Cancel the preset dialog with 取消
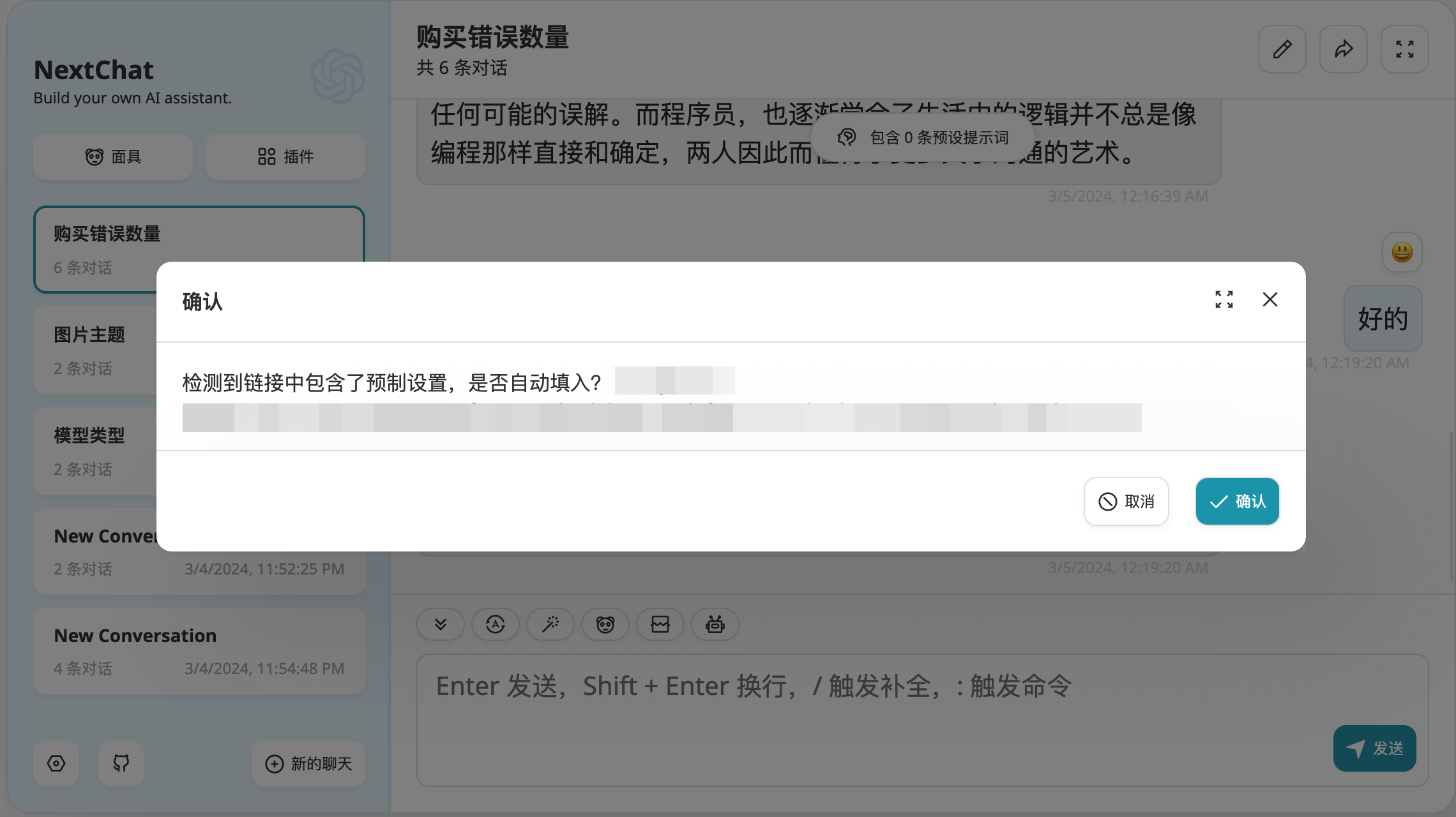 pos(1126,501)
